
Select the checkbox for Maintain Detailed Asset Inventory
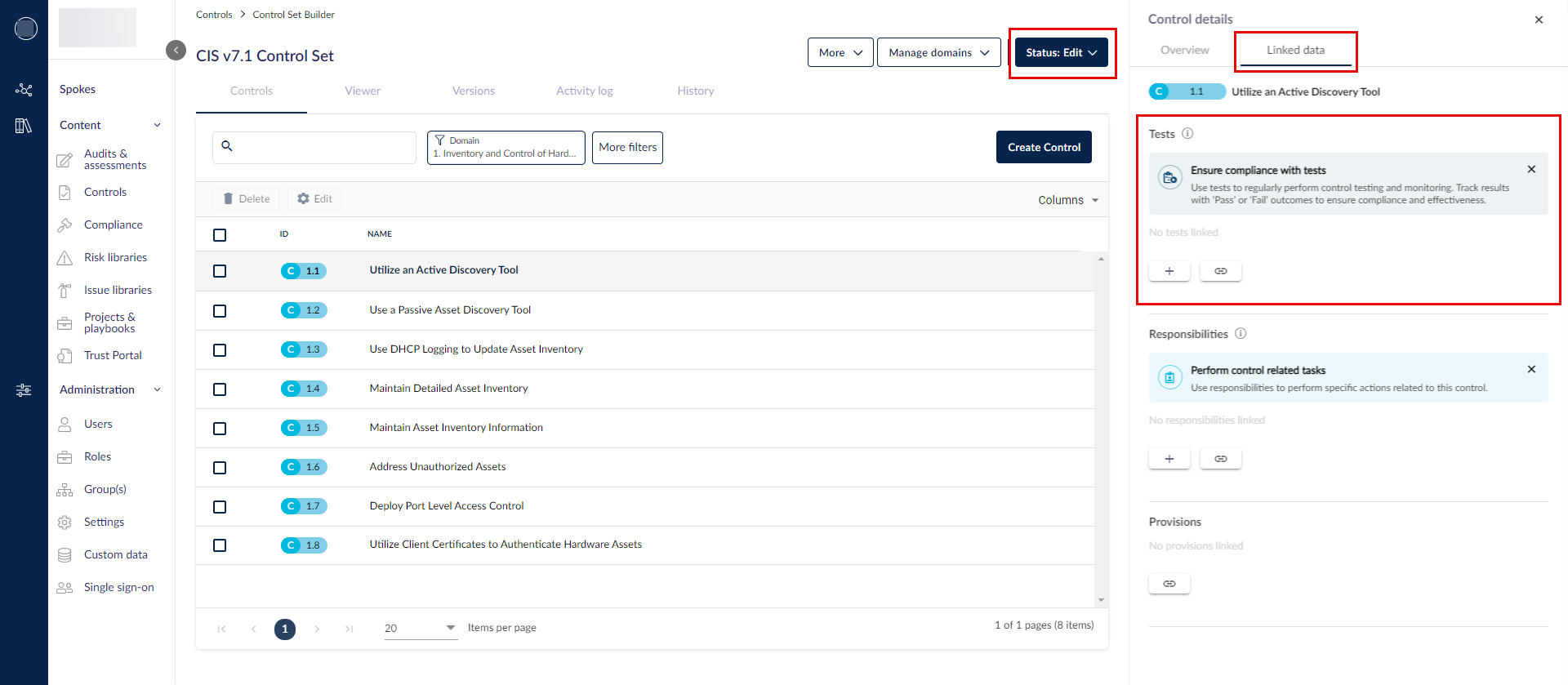point(220,389)
